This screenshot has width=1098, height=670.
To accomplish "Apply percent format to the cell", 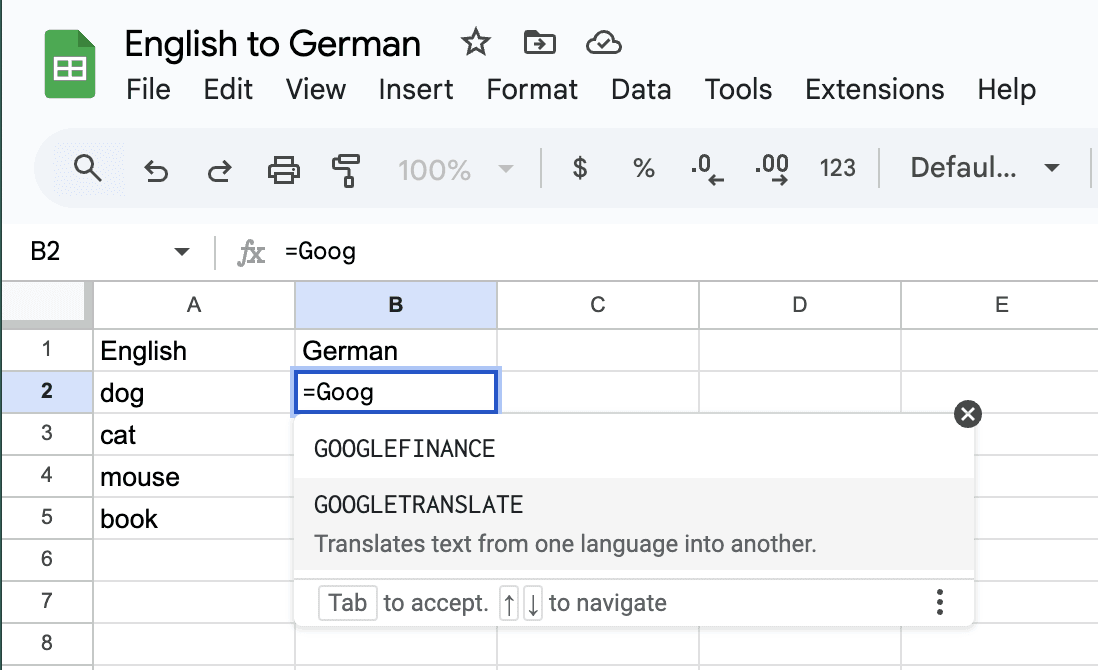I will click(644, 169).
